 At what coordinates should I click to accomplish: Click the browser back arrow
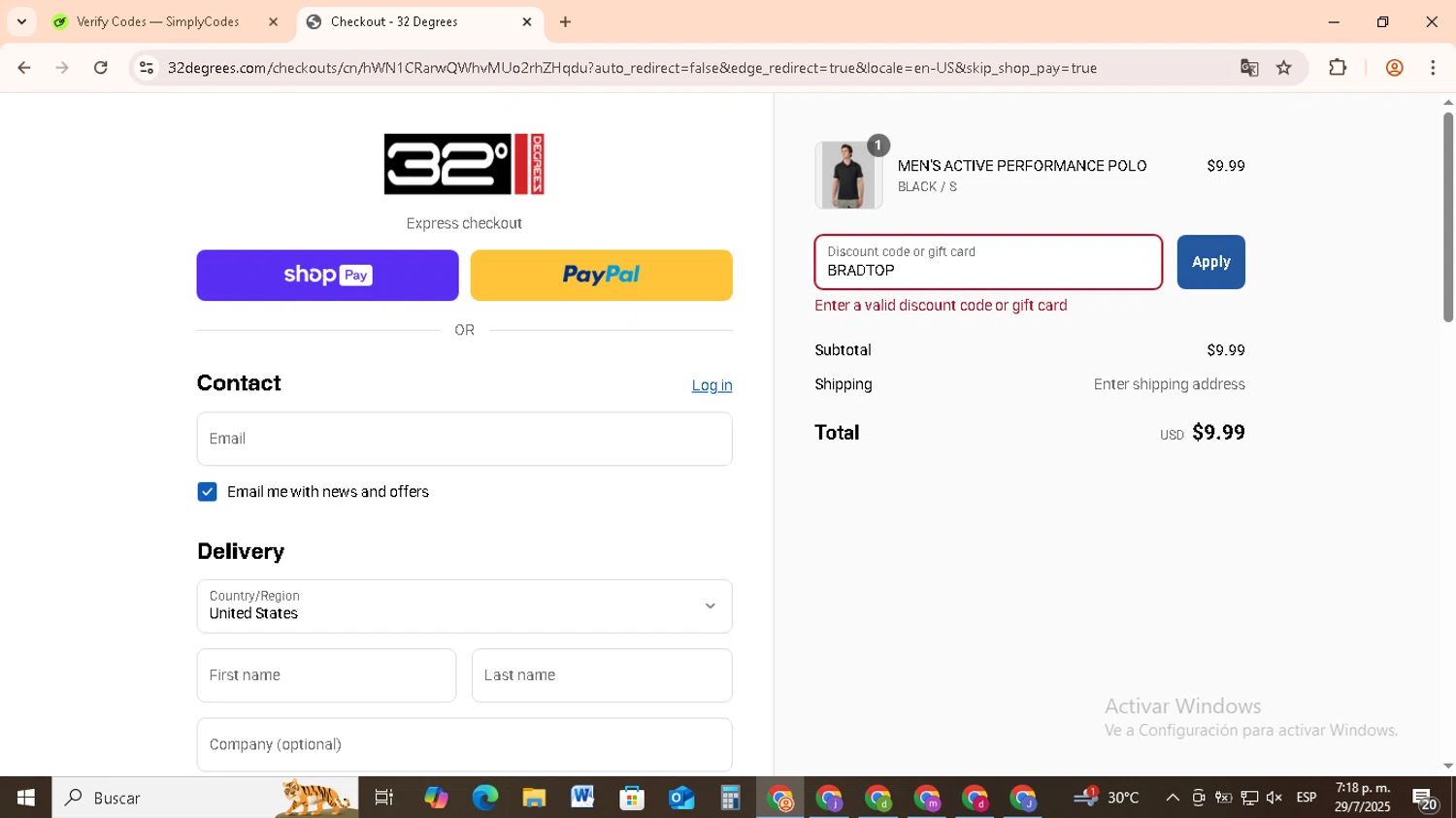[24, 68]
